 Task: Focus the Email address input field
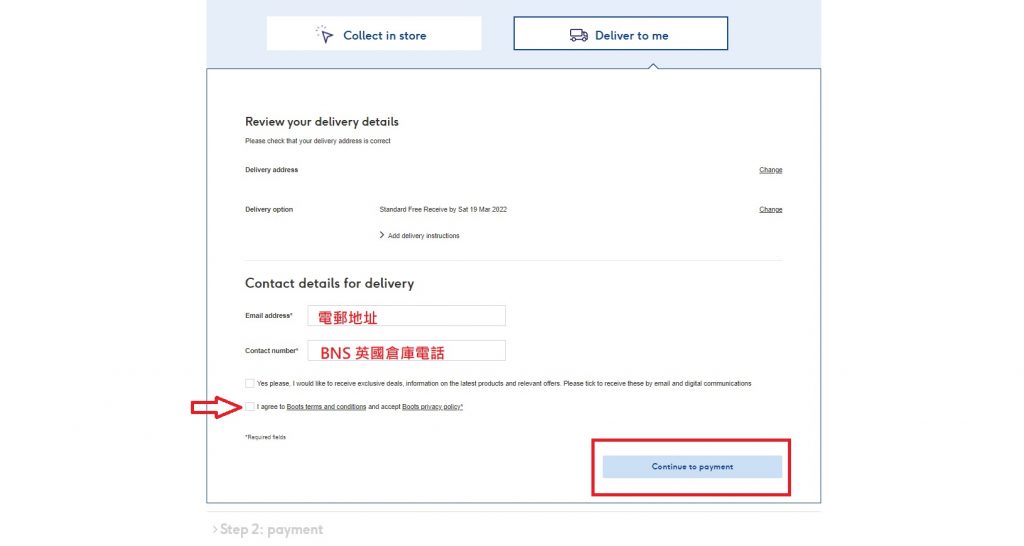point(406,316)
